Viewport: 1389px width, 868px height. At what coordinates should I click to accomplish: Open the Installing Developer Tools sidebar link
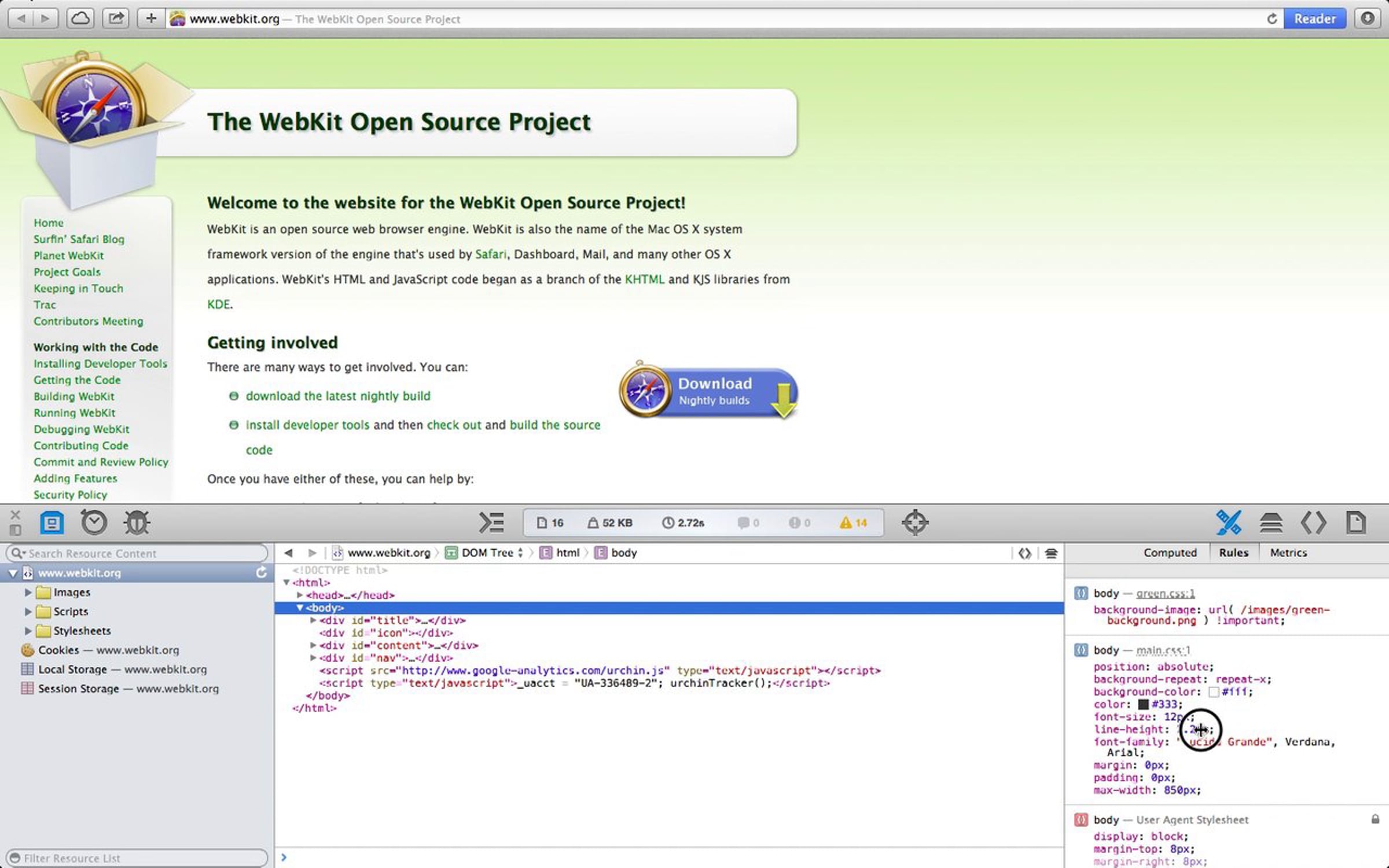pyautogui.click(x=100, y=363)
